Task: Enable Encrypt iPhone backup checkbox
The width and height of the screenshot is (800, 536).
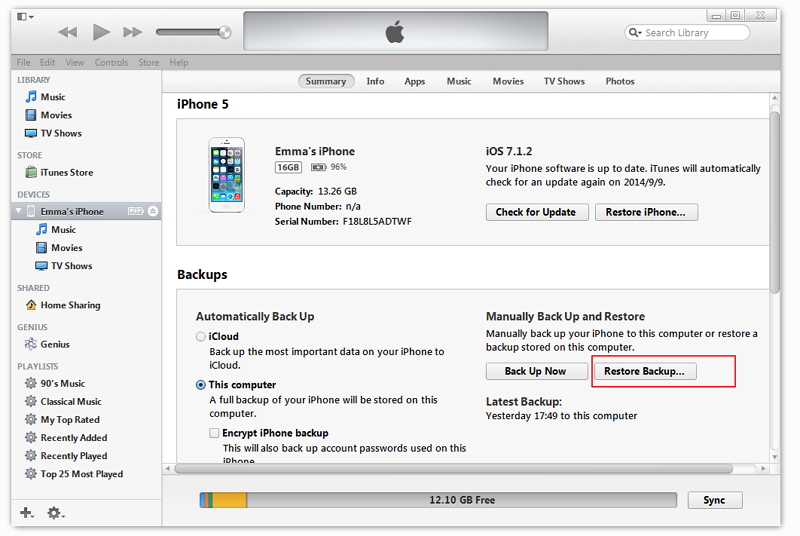Action: pos(214,433)
